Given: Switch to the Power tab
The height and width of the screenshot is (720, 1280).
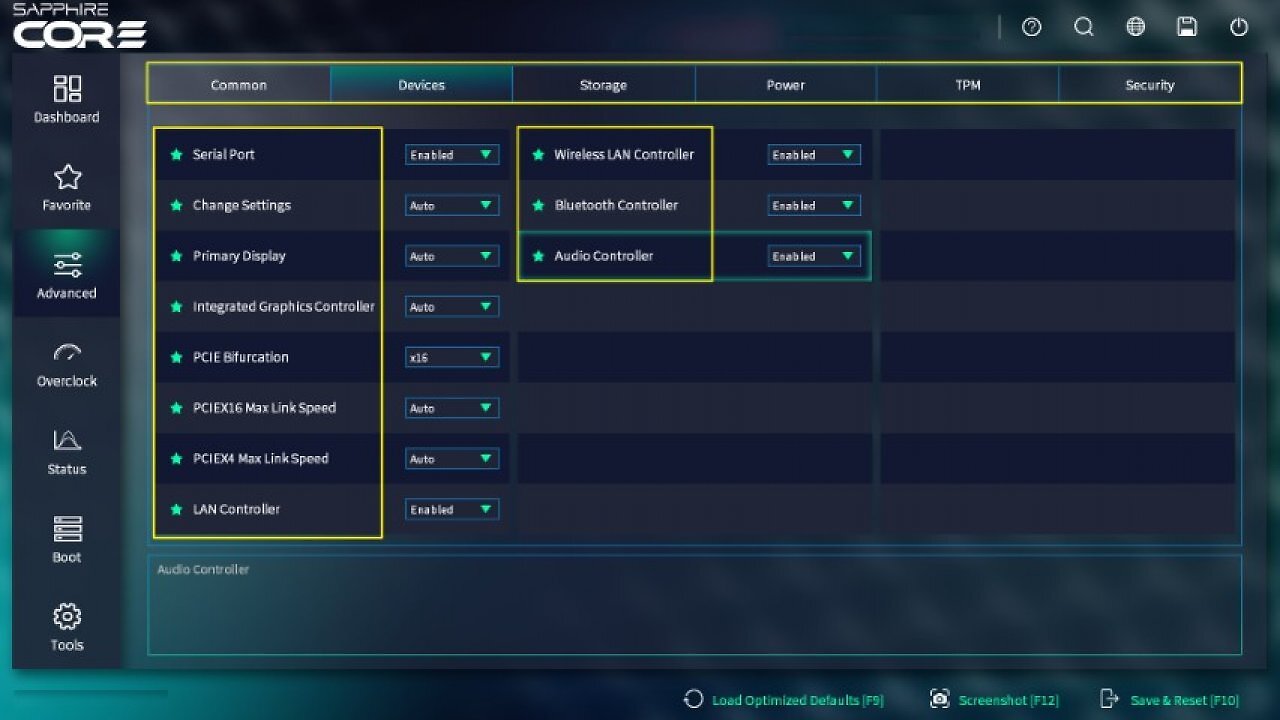Looking at the screenshot, I should click(785, 84).
